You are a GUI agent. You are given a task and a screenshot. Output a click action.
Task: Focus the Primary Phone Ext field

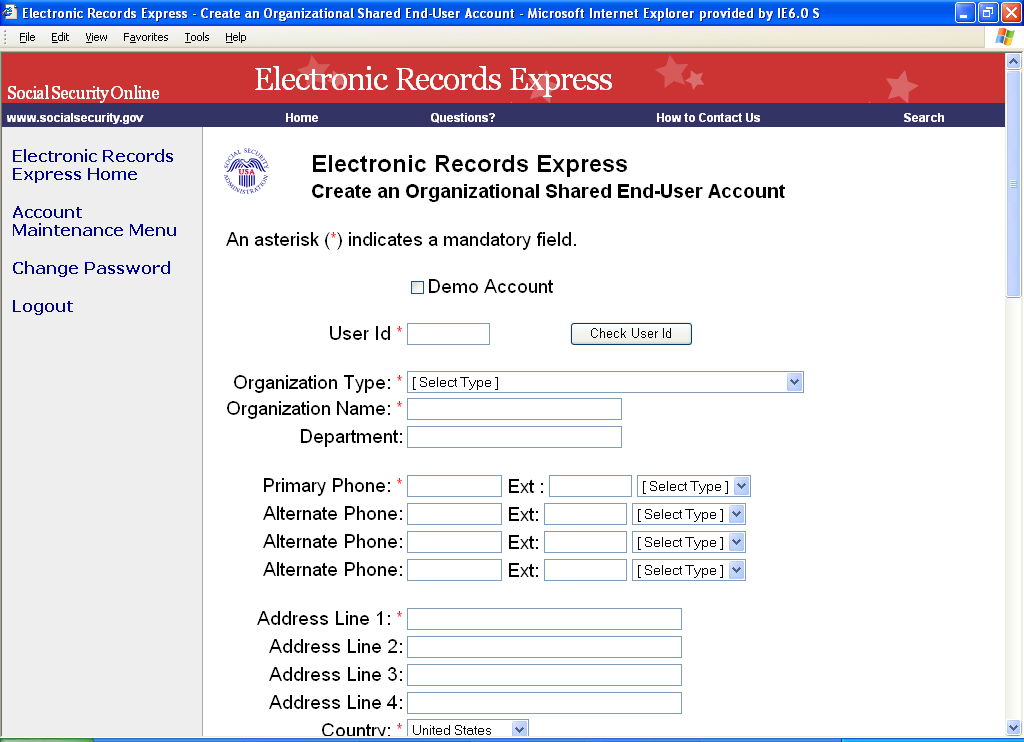[590, 486]
